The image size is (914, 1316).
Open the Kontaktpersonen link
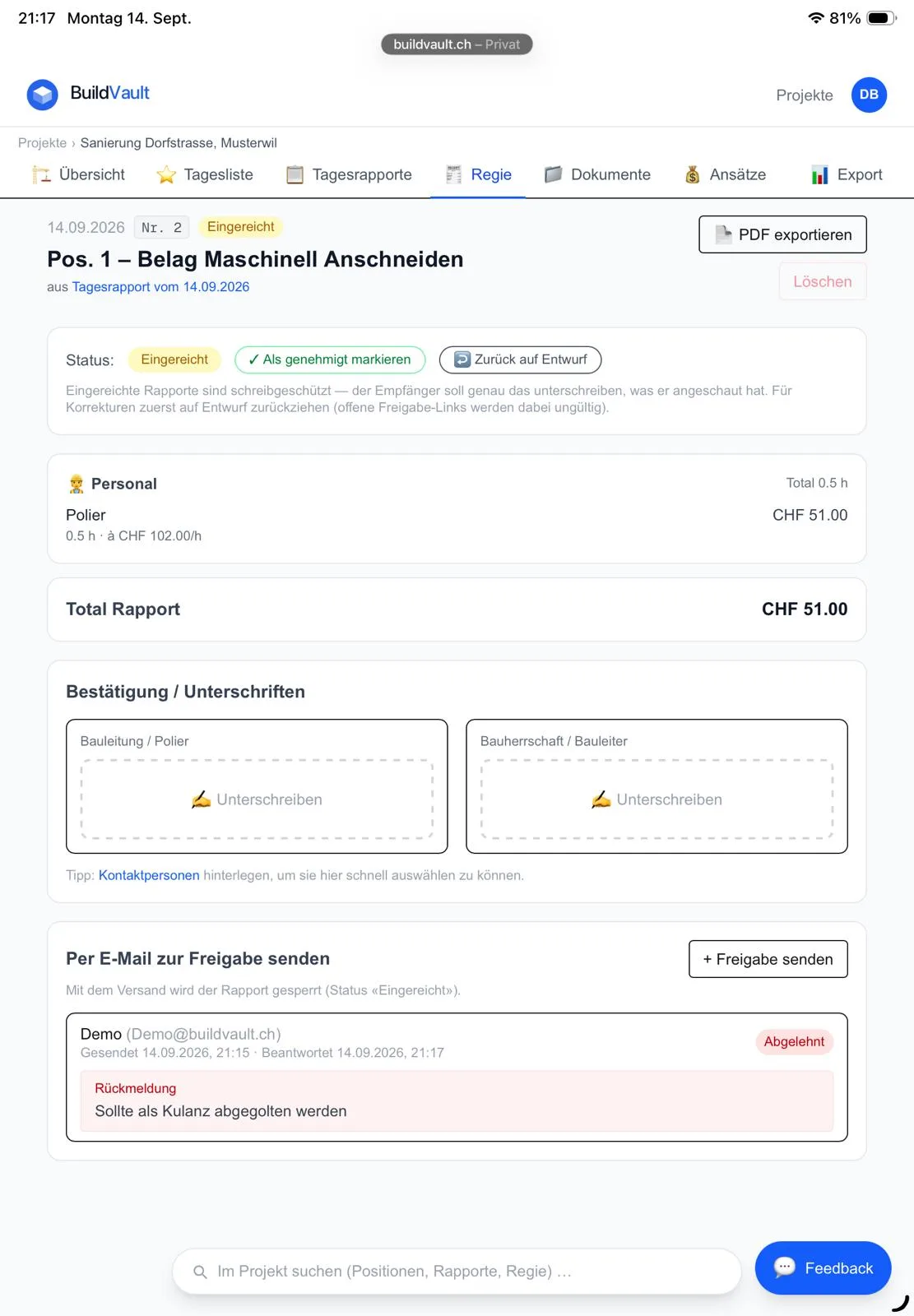tap(149, 875)
